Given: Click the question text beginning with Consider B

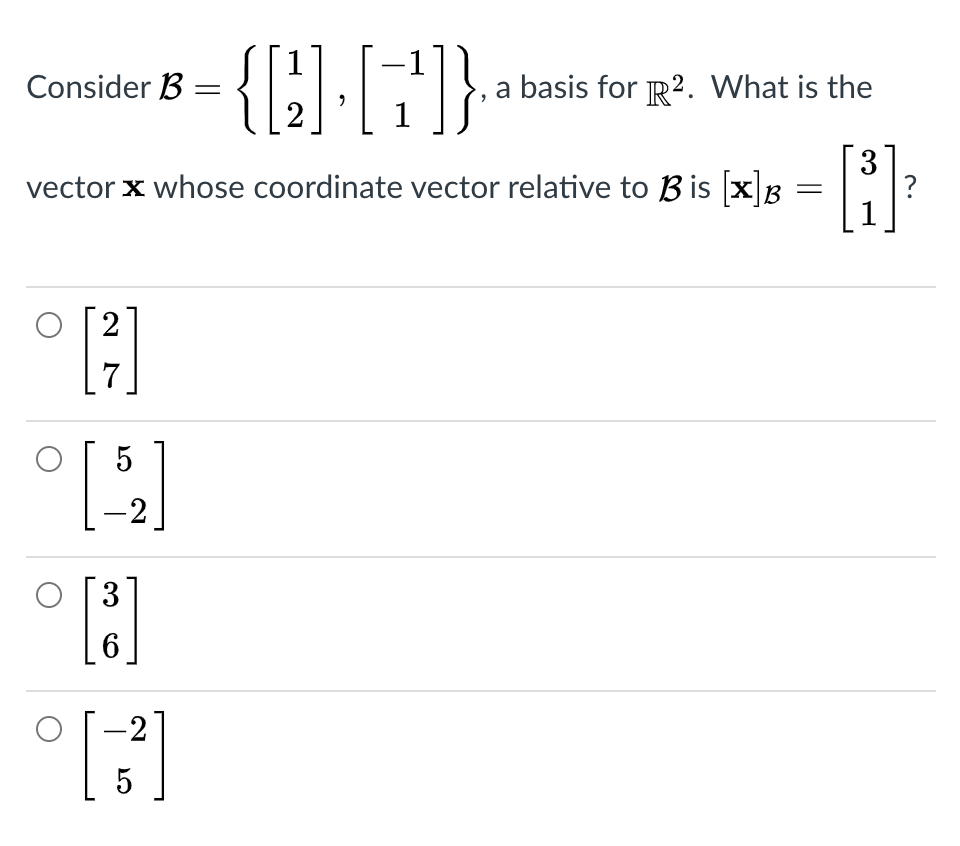Looking at the screenshot, I should tap(100, 88).
